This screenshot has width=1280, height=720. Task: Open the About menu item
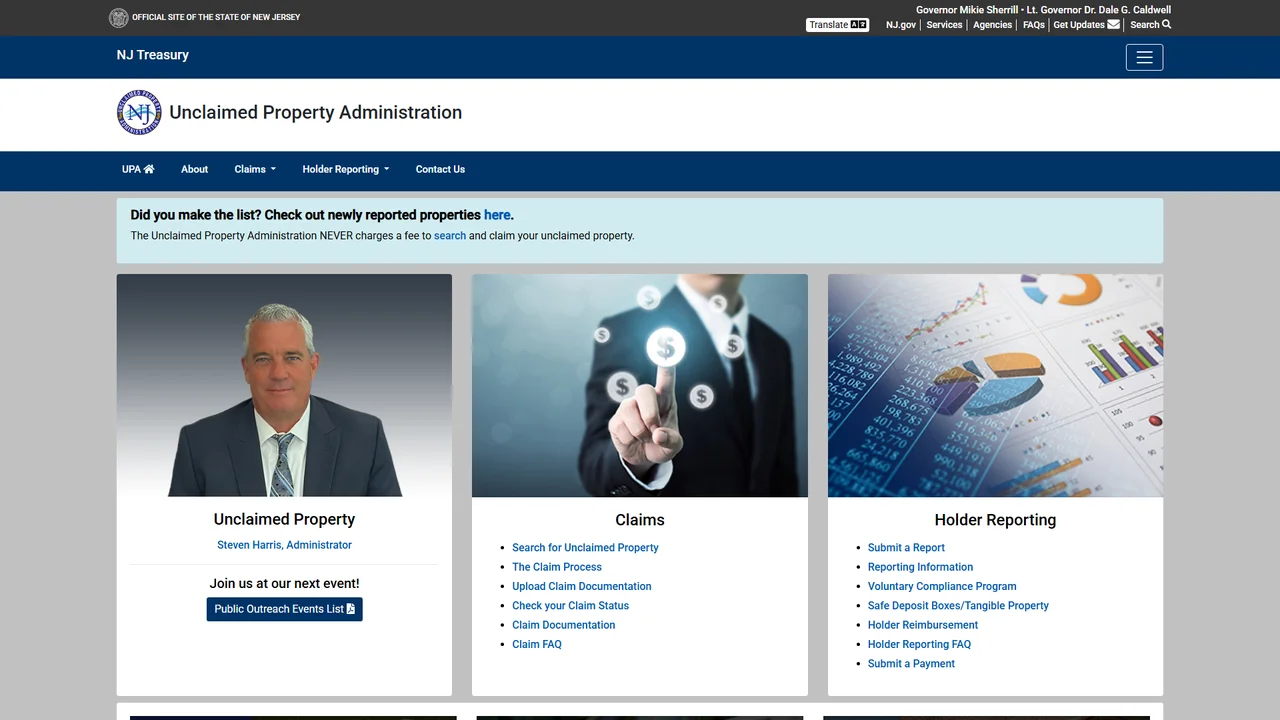point(194,169)
